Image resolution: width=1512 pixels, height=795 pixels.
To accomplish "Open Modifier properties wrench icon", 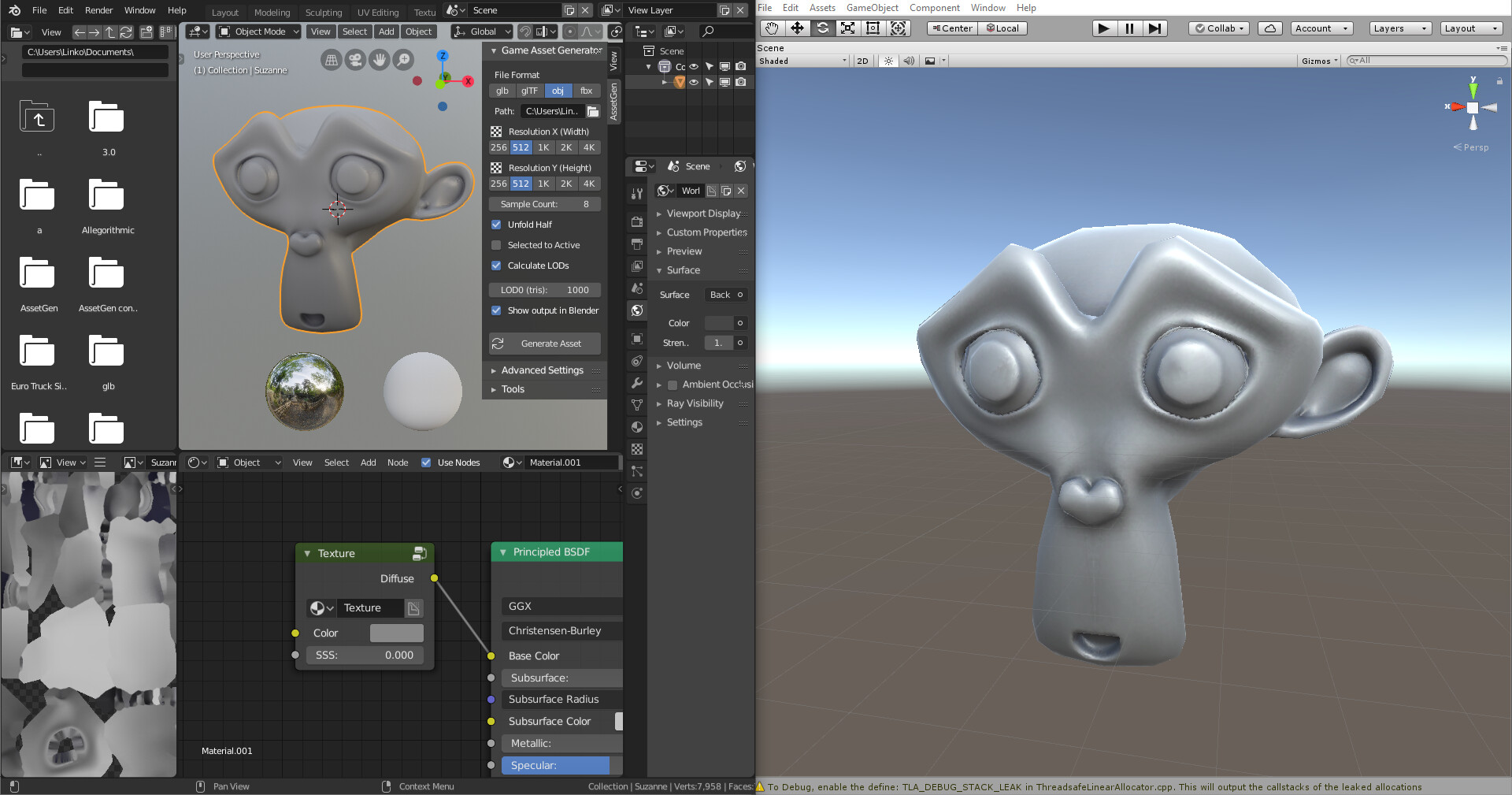I will click(636, 383).
